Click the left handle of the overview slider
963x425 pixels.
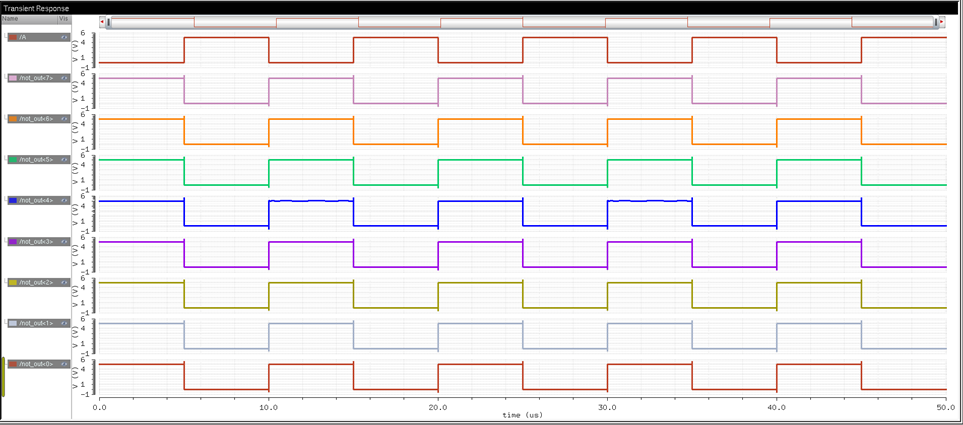[x=109, y=23]
